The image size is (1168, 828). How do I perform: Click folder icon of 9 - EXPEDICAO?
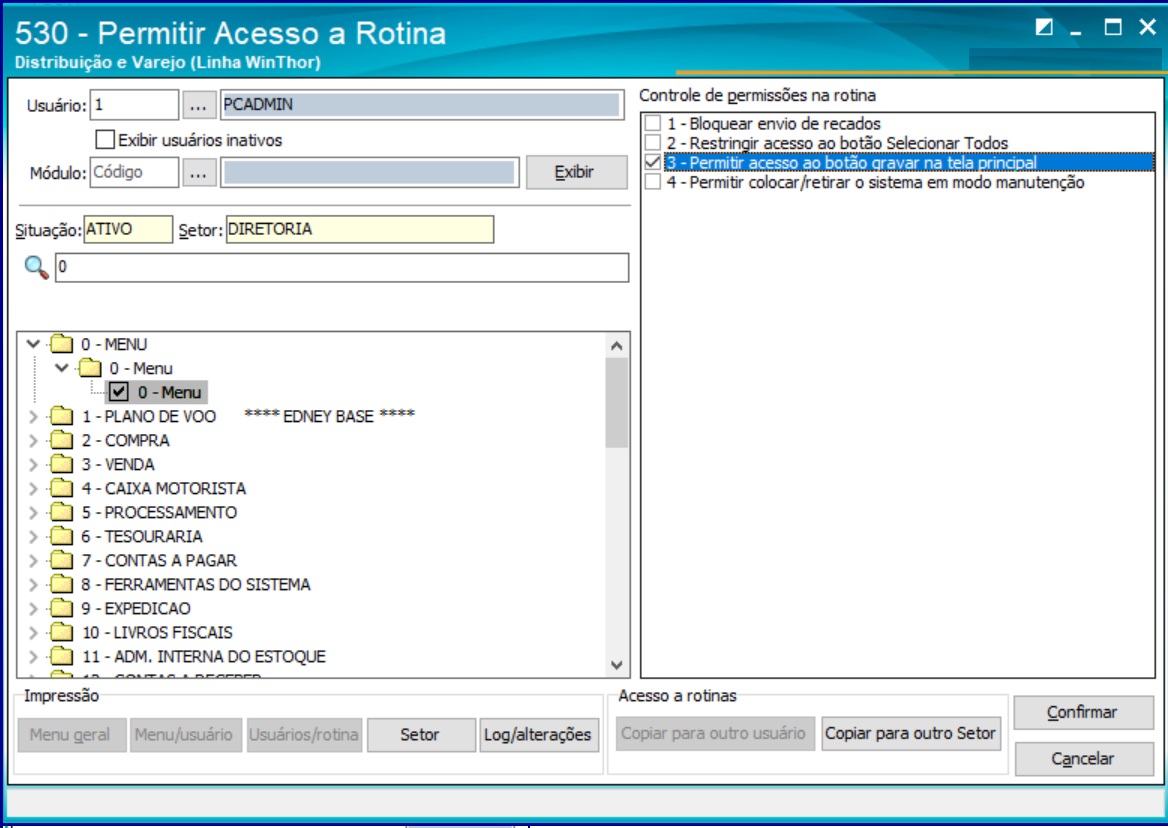point(61,608)
